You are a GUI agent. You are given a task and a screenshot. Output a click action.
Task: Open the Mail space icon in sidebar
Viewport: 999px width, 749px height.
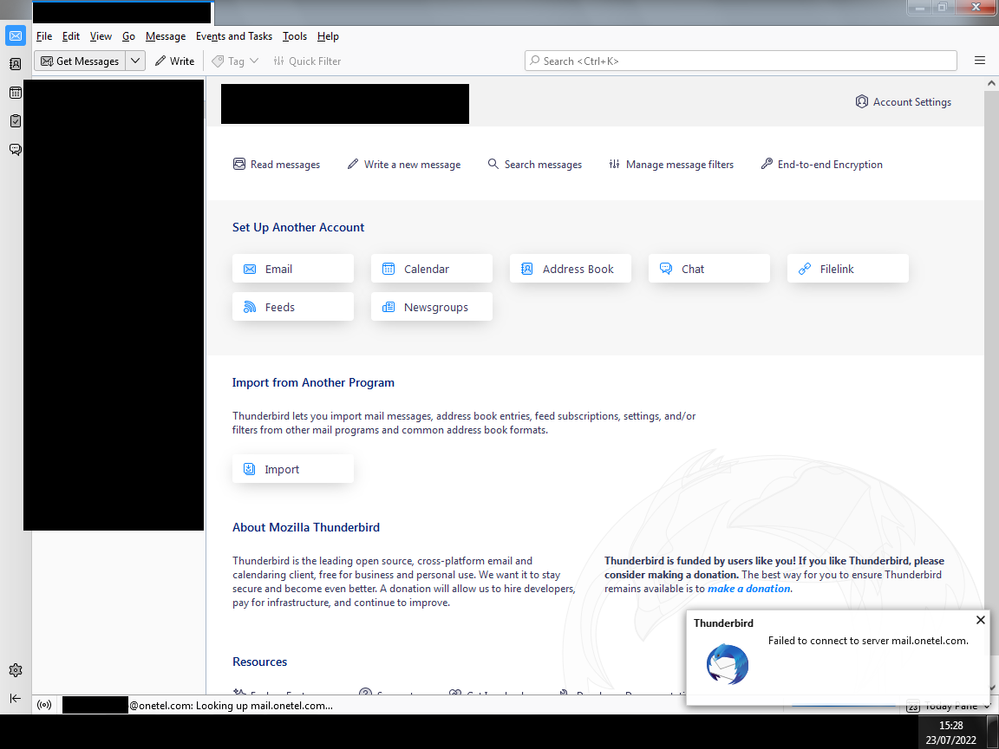click(x=15, y=36)
